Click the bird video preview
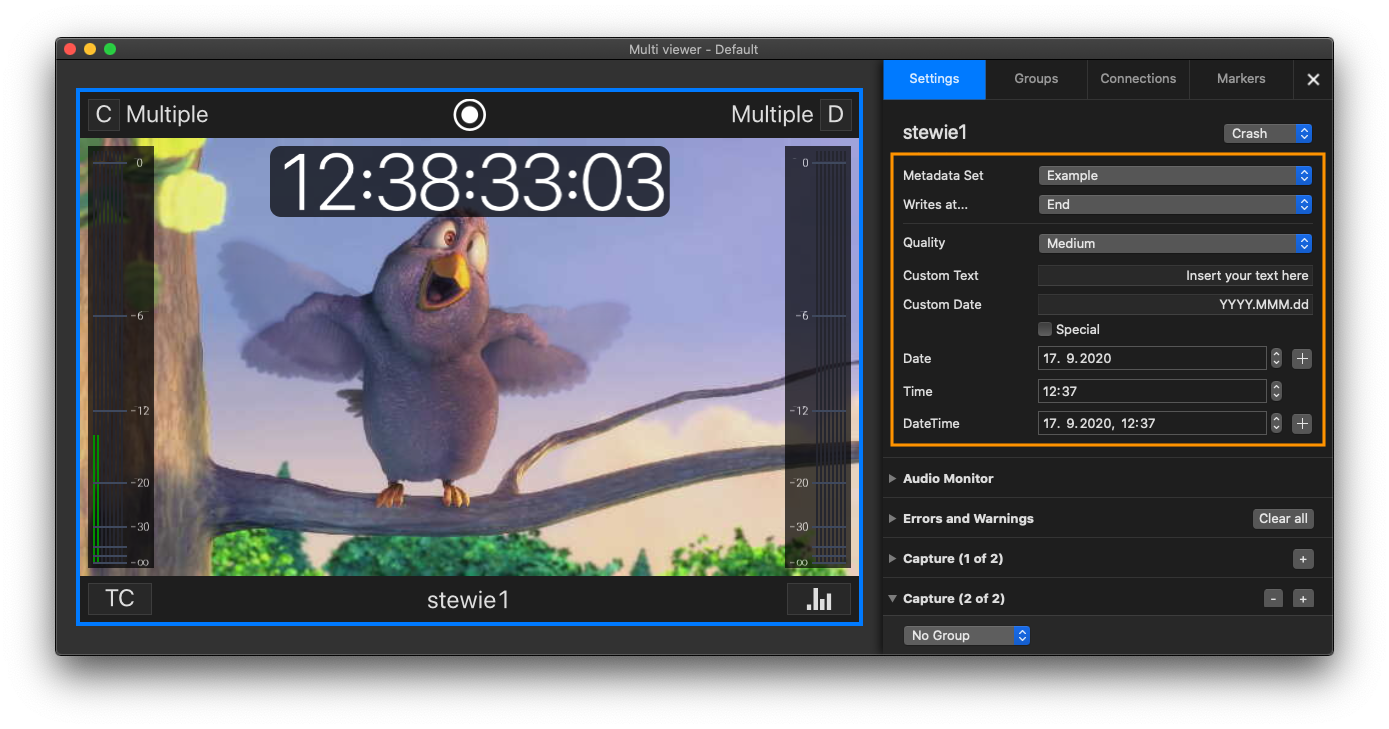The image size is (1389, 729). (x=469, y=357)
